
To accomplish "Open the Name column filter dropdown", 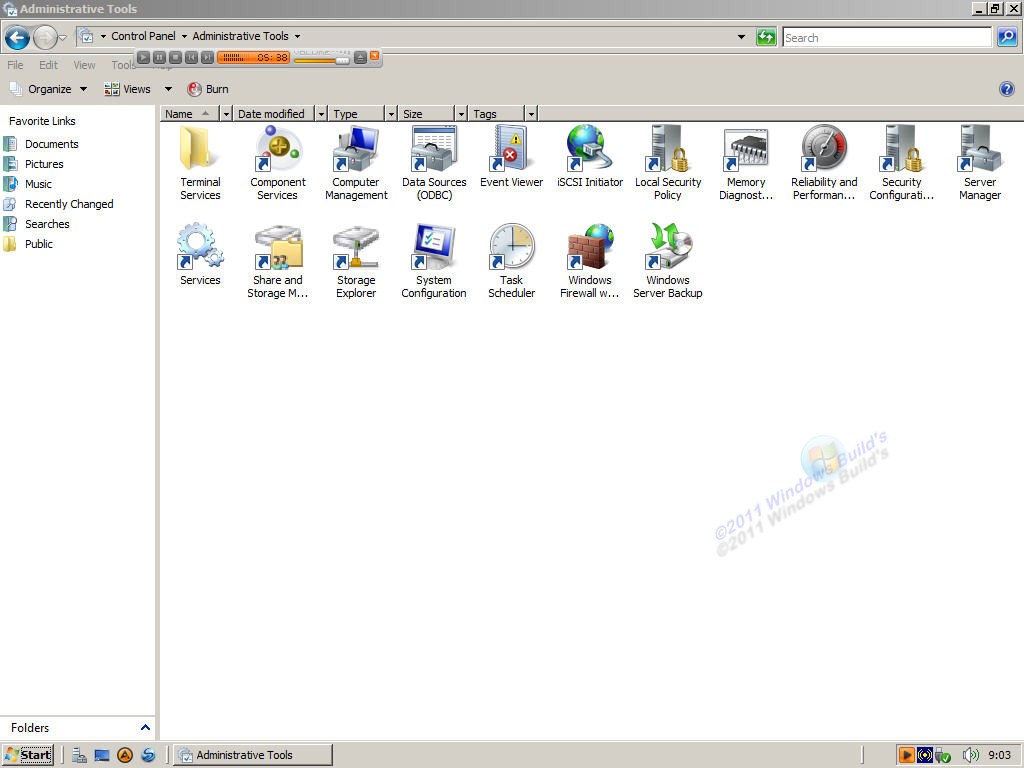I will click(226, 114).
